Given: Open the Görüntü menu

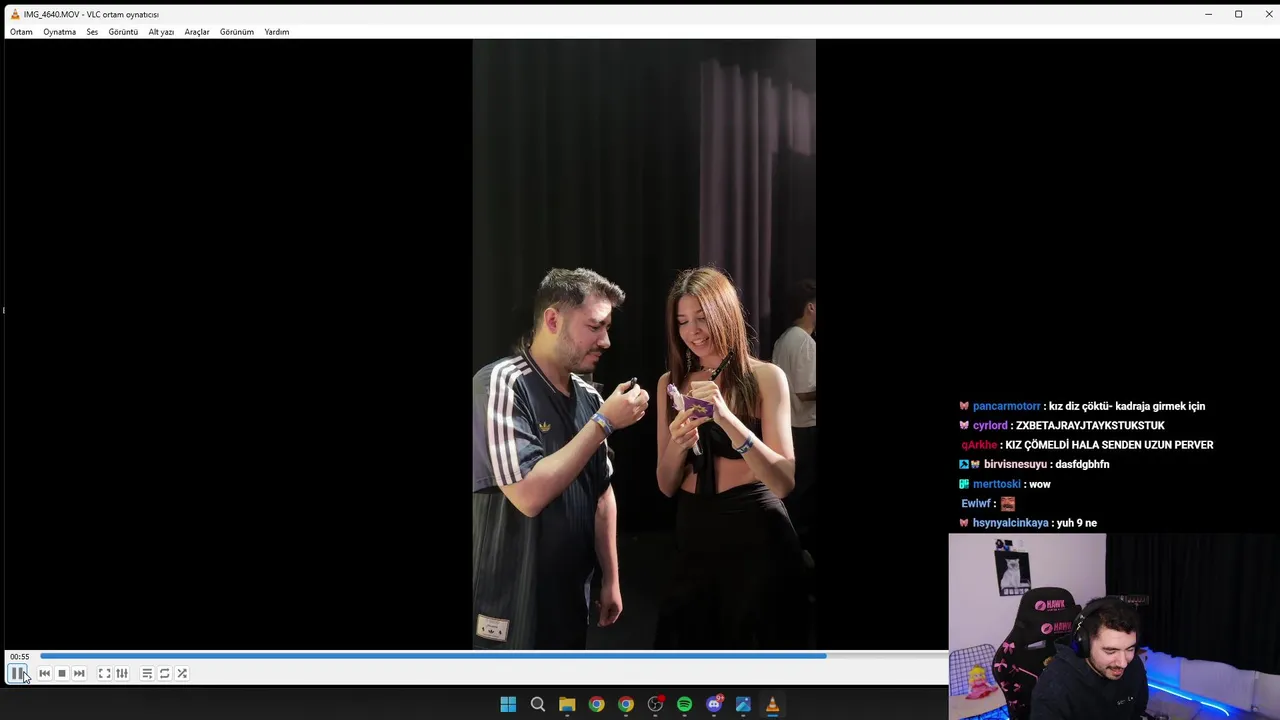Looking at the screenshot, I should point(123,32).
